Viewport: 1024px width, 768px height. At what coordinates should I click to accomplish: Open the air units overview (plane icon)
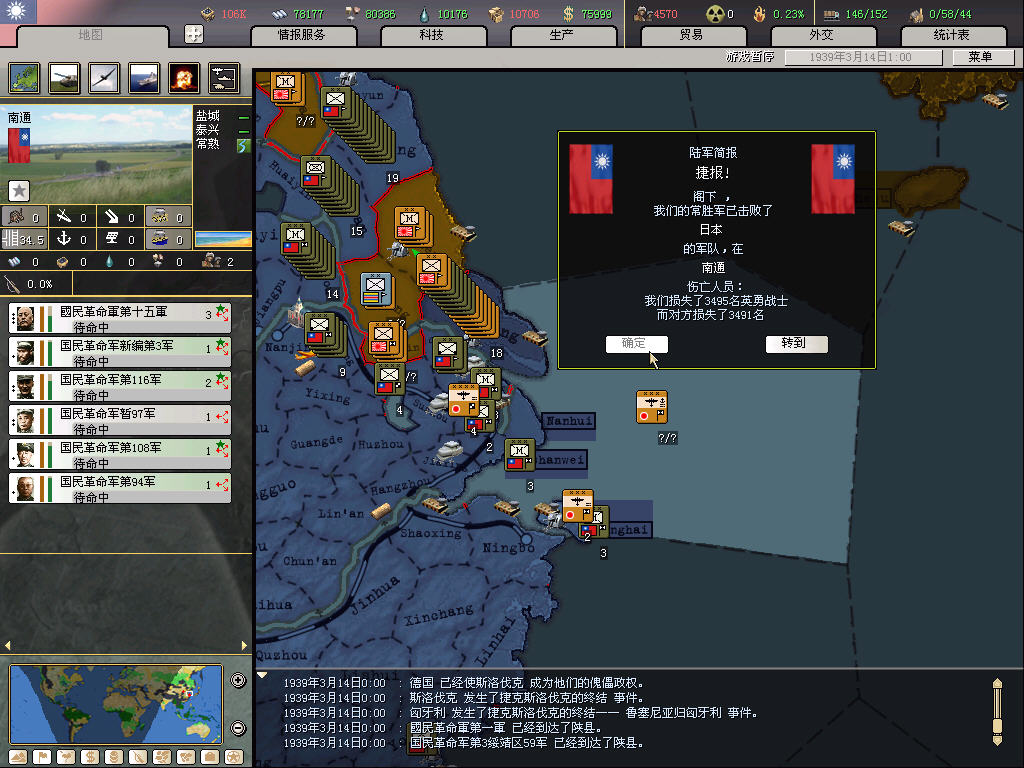tap(104, 78)
